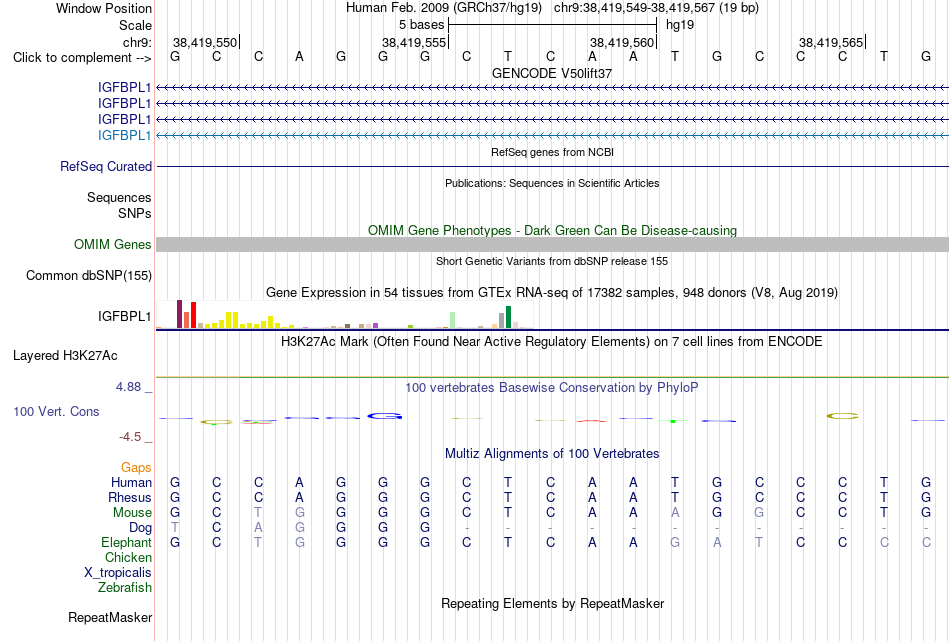Click the light green GTEx expression bar
This screenshot has width=950, height=641.
coord(453,320)
